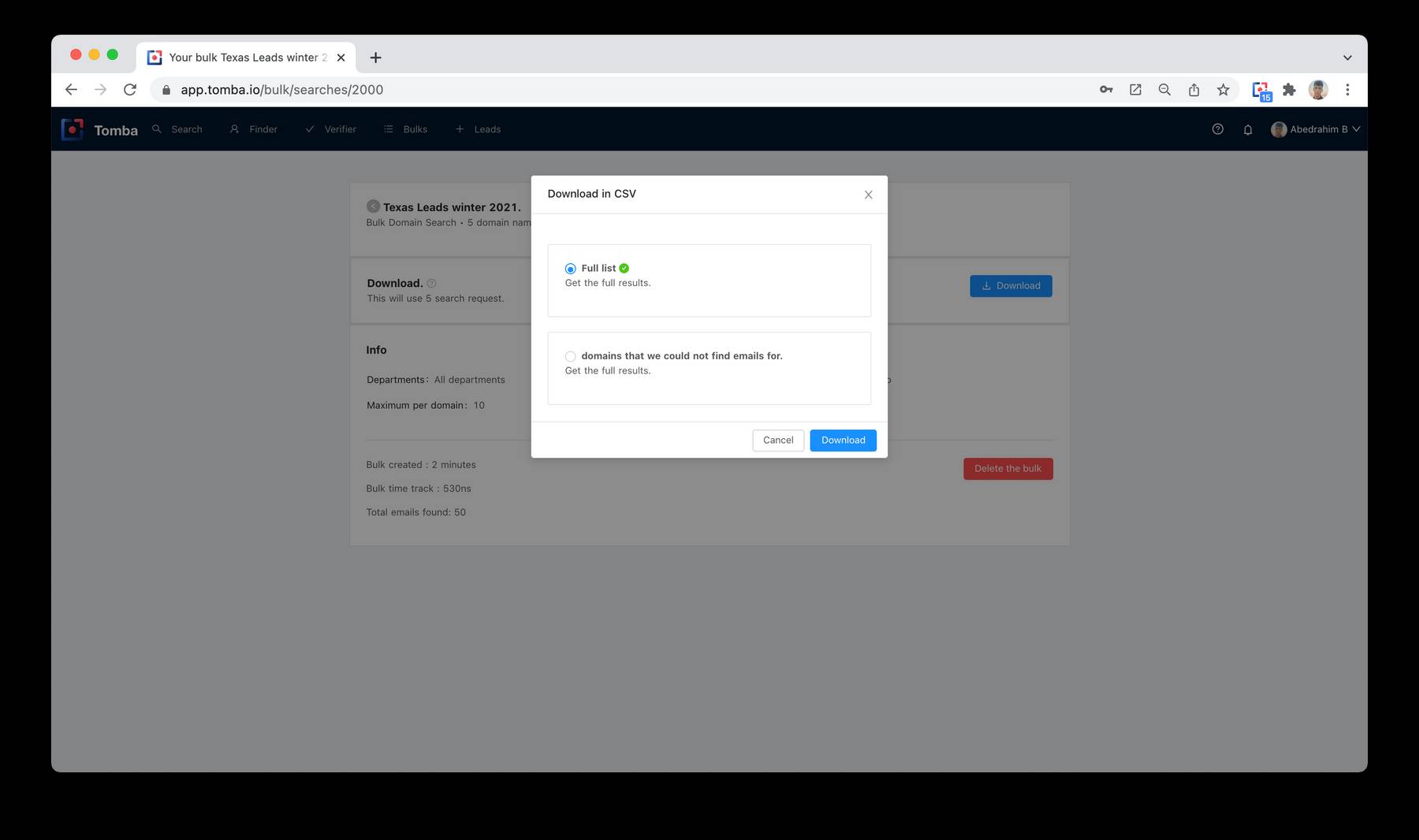Viewport: 1419px width, 840px height.
Task: Click Cancel in the CSV dialog
Action: tap(778, 440)
